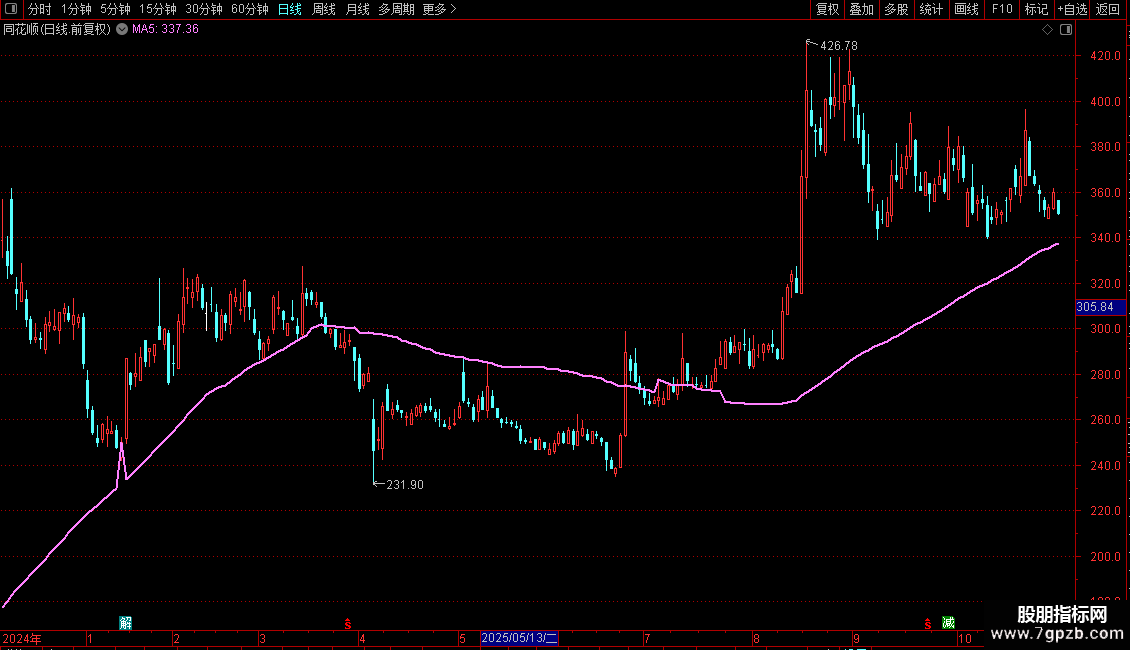Click month 7 on the time axis
Screen dimensions: 1130x650
coord(647,638)
